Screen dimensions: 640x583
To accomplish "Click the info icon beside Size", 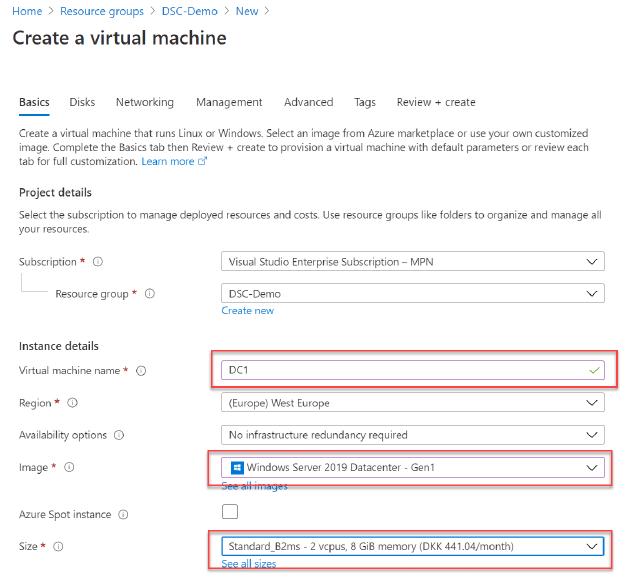I will (58, 546).
